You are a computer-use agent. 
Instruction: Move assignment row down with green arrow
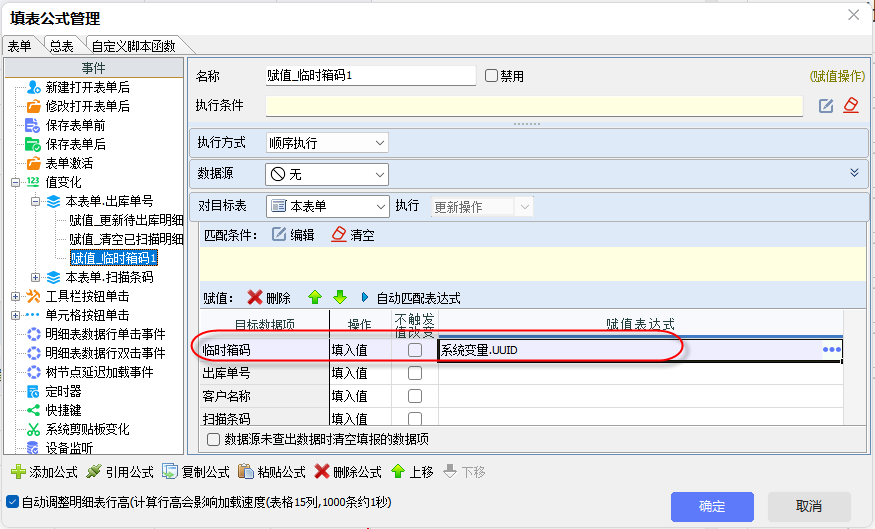[339, 298]
